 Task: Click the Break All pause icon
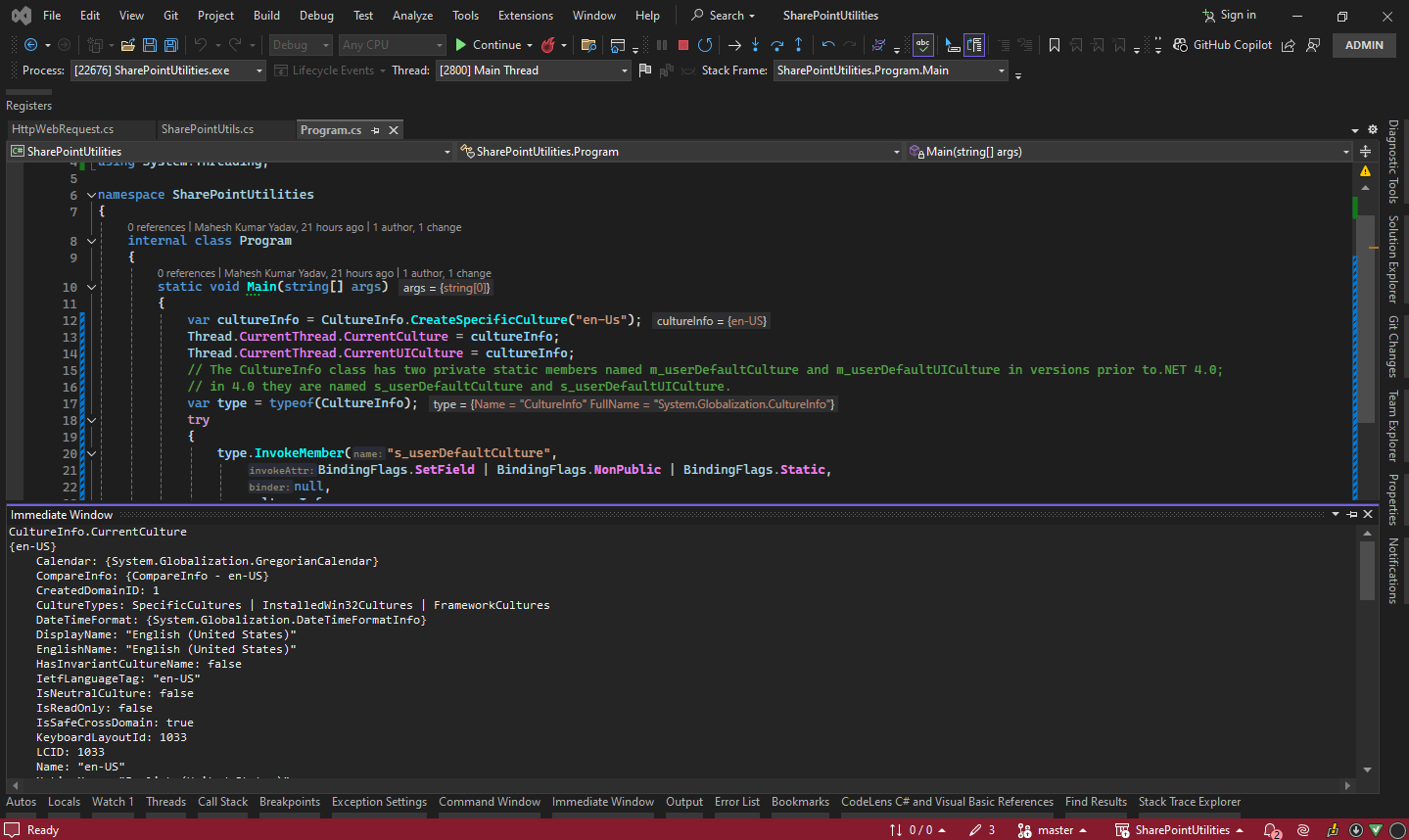pos(662,44)
